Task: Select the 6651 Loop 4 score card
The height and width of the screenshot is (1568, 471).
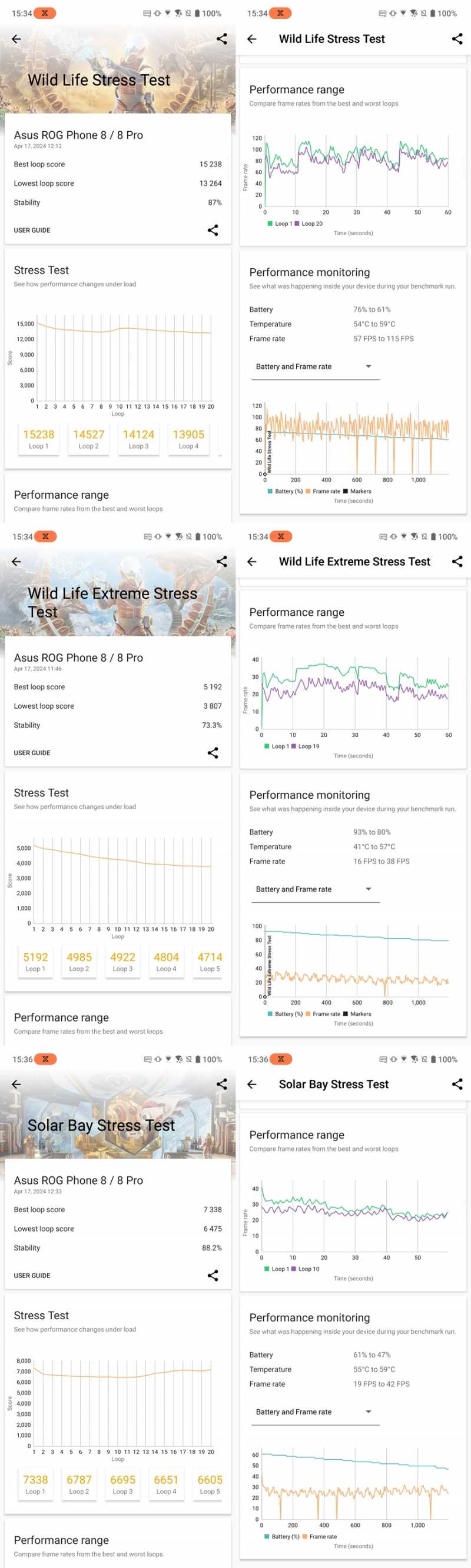Action: pyautogui.click(x=167, y=1484)
